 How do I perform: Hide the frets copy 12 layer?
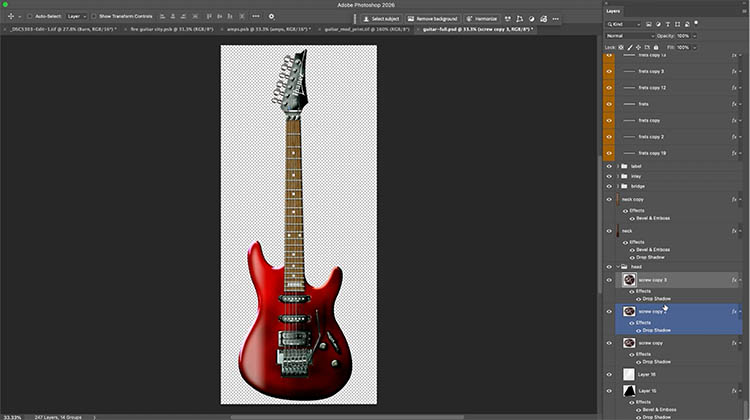609,88
